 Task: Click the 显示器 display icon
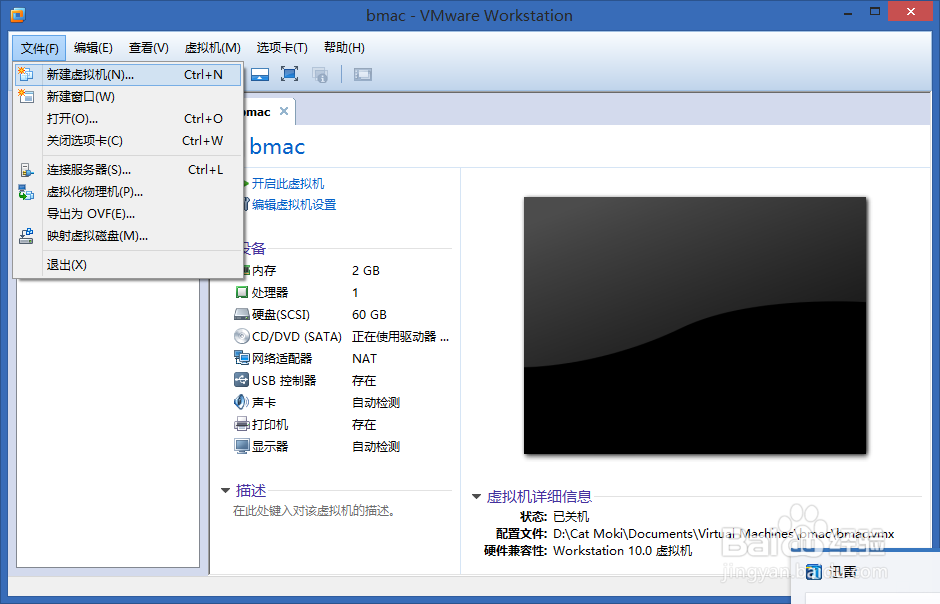242,446
